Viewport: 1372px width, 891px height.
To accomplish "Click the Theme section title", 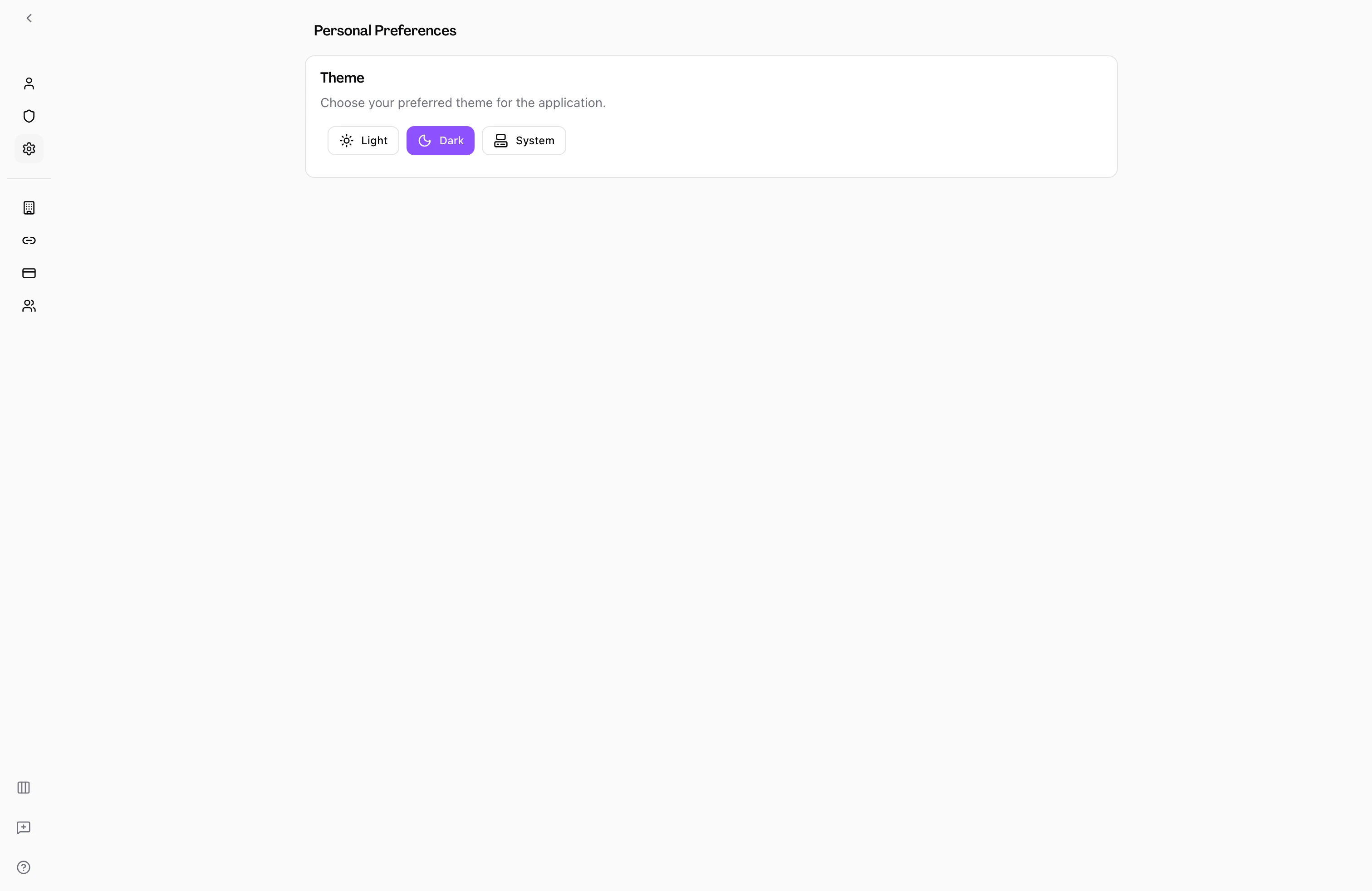I will pyautogui.click(x=342, y=78).
